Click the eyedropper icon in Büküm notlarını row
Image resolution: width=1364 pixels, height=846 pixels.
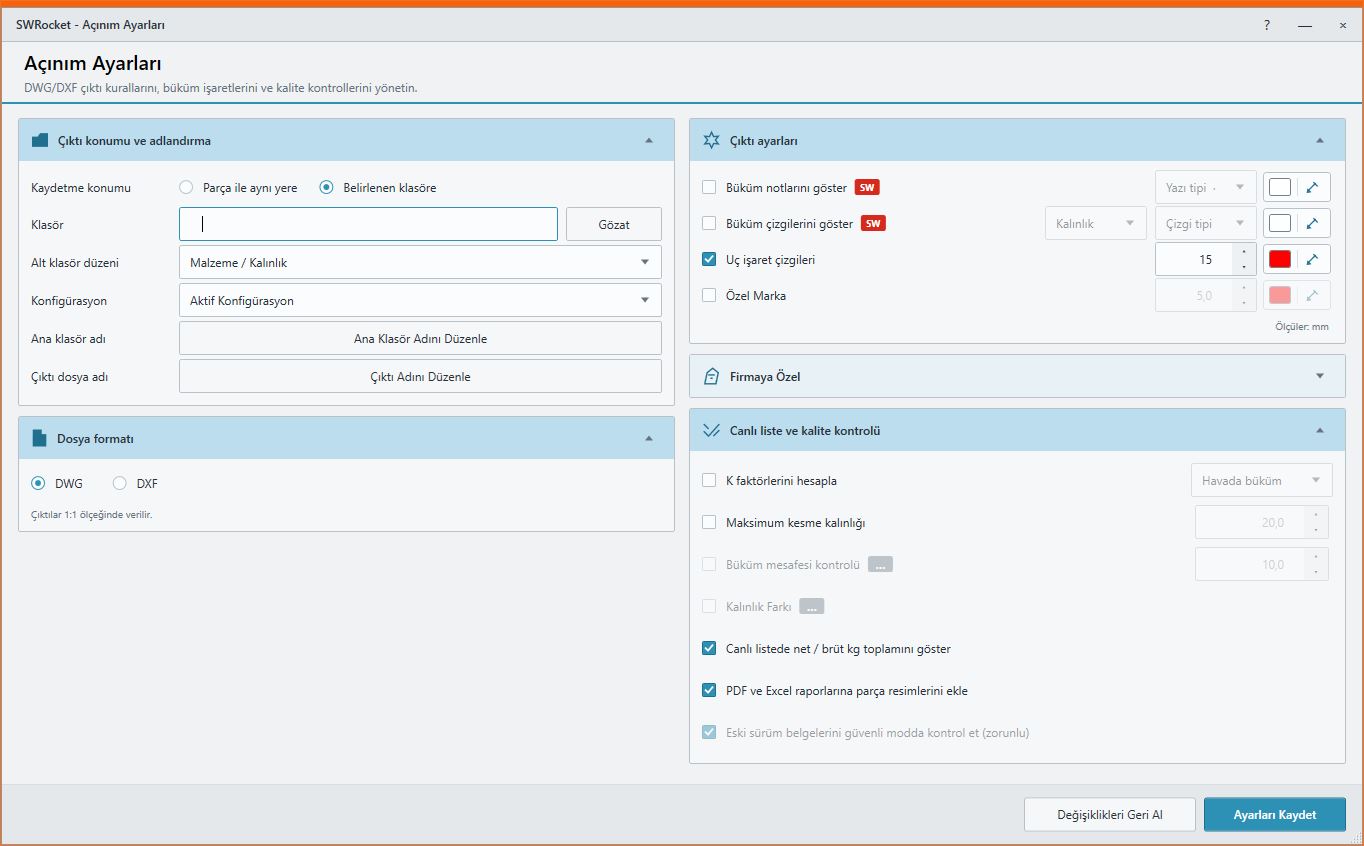tap(1313, 187)
